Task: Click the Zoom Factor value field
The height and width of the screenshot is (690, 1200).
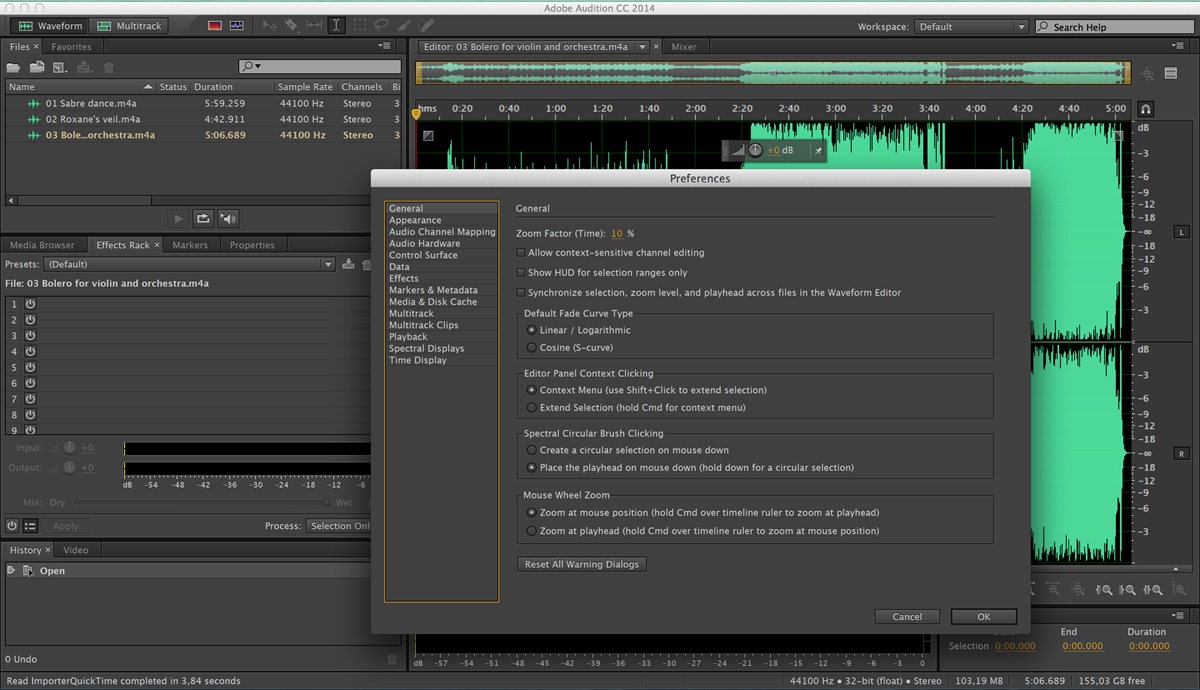Action: [x=617, y=233]
